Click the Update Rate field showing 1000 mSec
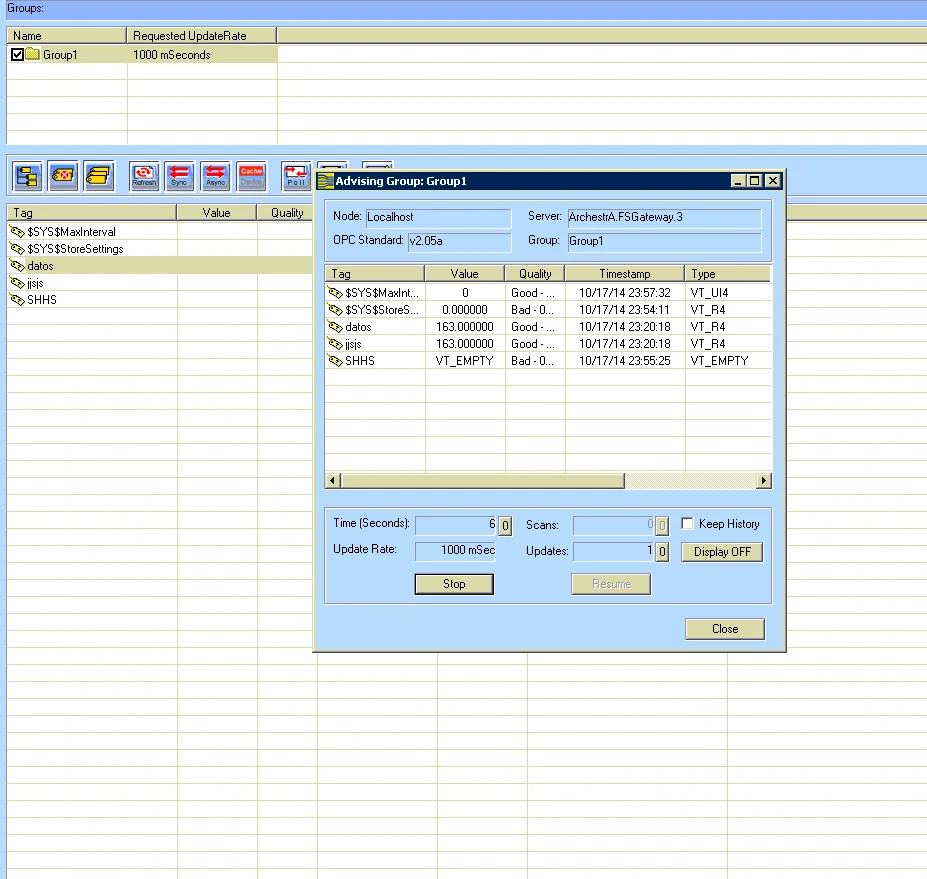927x879 pixels. [456, 550]
